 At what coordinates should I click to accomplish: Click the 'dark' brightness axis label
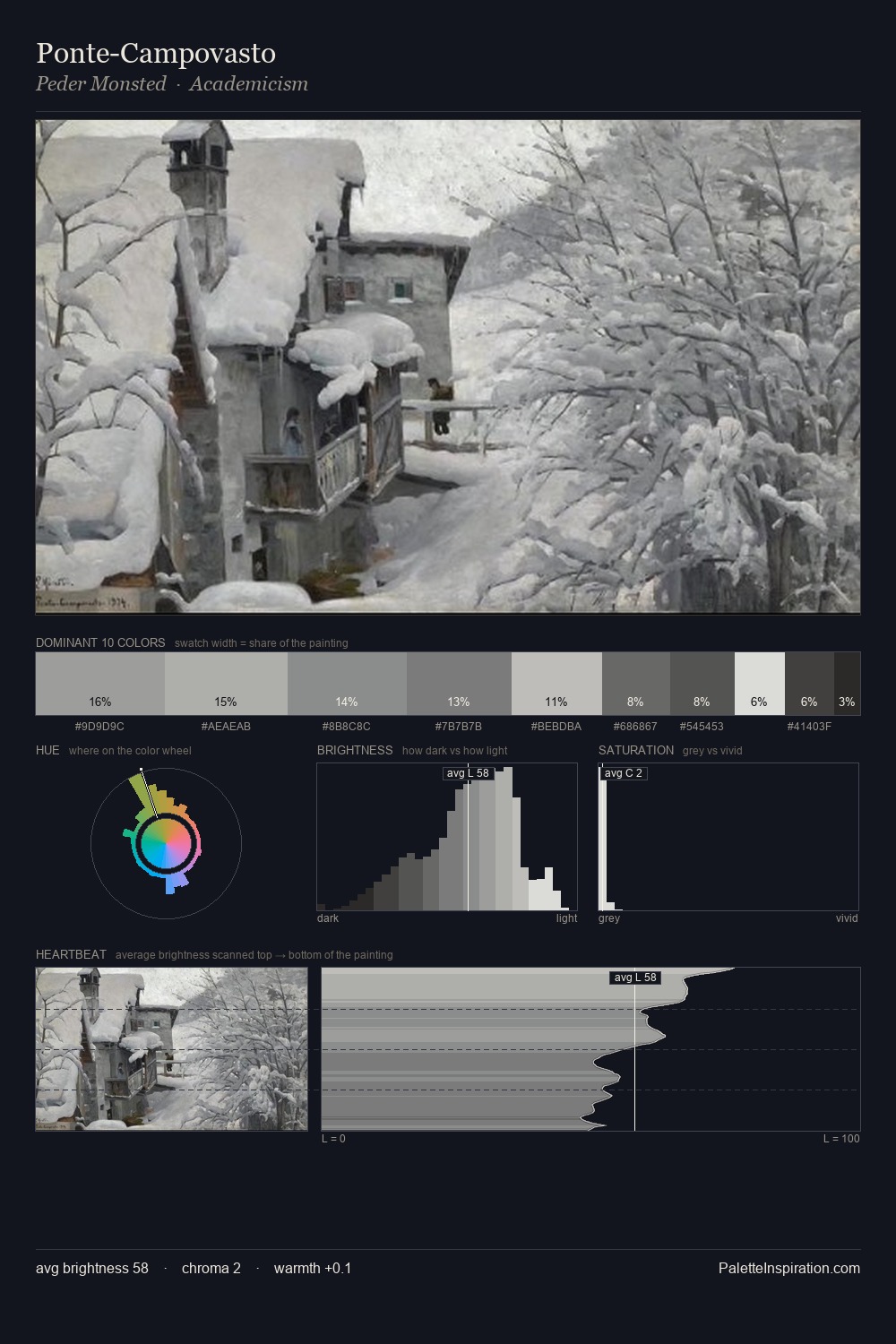328,918
